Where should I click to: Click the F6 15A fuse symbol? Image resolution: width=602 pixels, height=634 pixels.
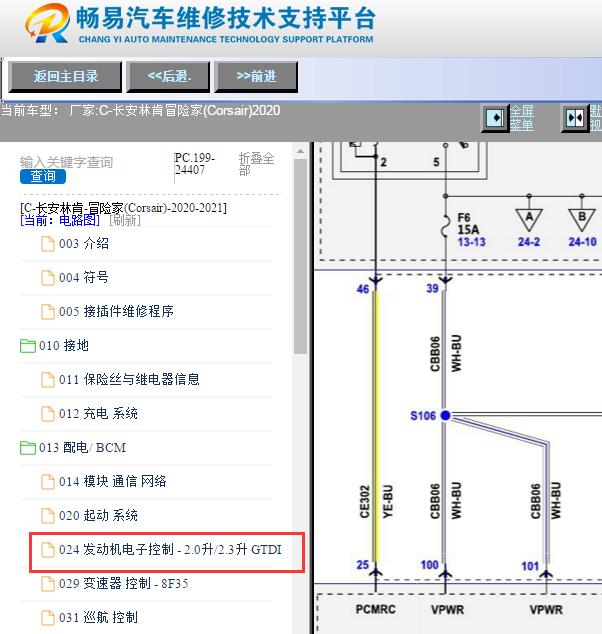(445, 225)
